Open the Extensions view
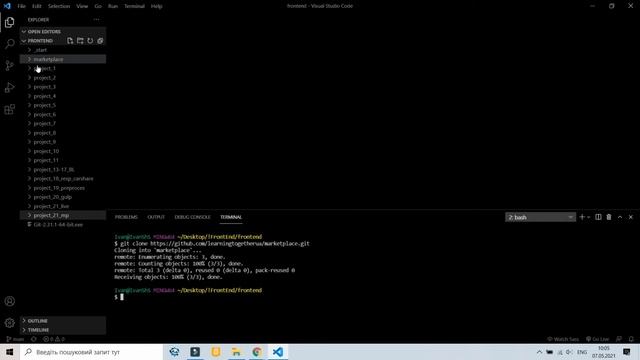Image resolution: width=640 pixels, height=360 pixels. [10, 109]
